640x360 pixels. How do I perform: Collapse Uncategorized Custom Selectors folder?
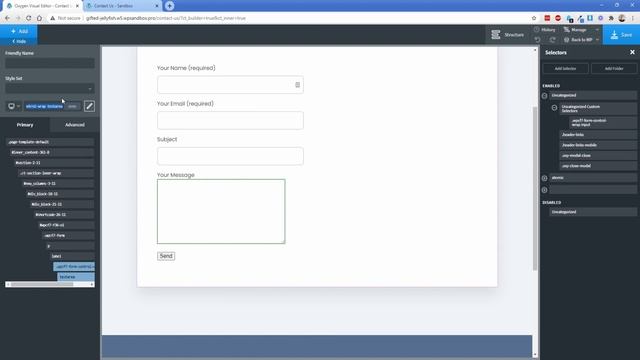[x=554, y=108]
